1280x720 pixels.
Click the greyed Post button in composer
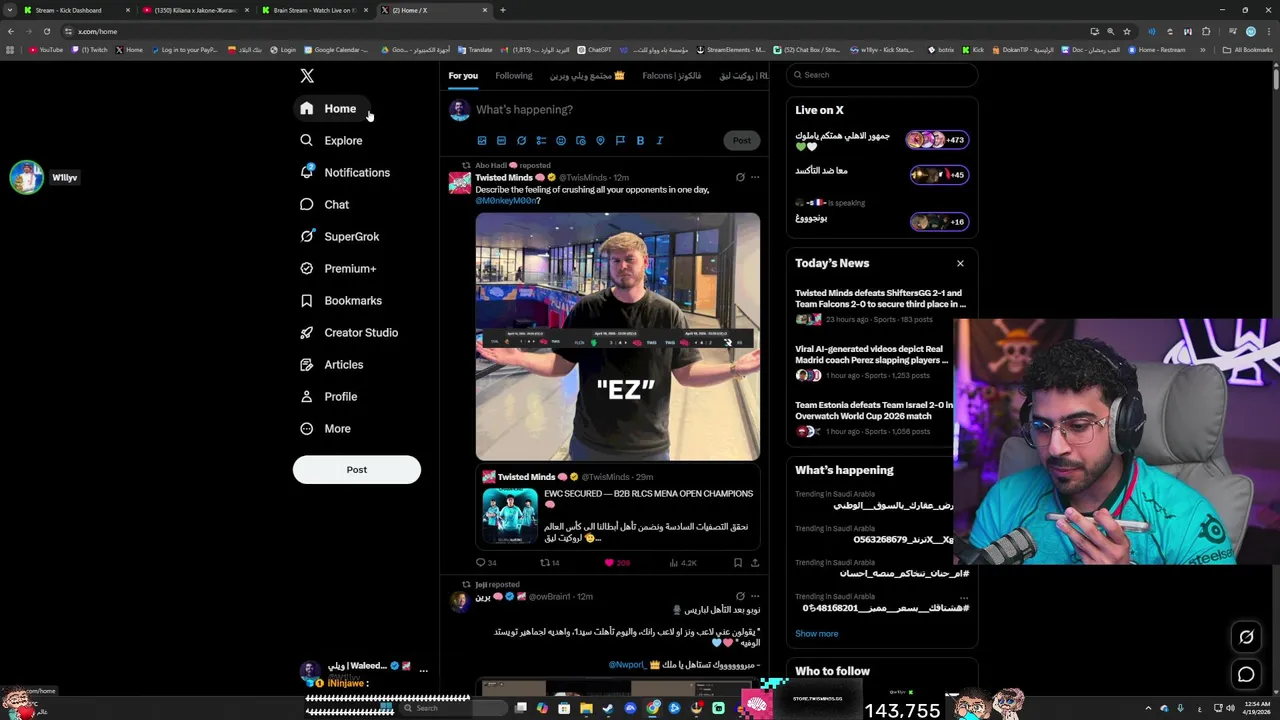click(741, 141)
